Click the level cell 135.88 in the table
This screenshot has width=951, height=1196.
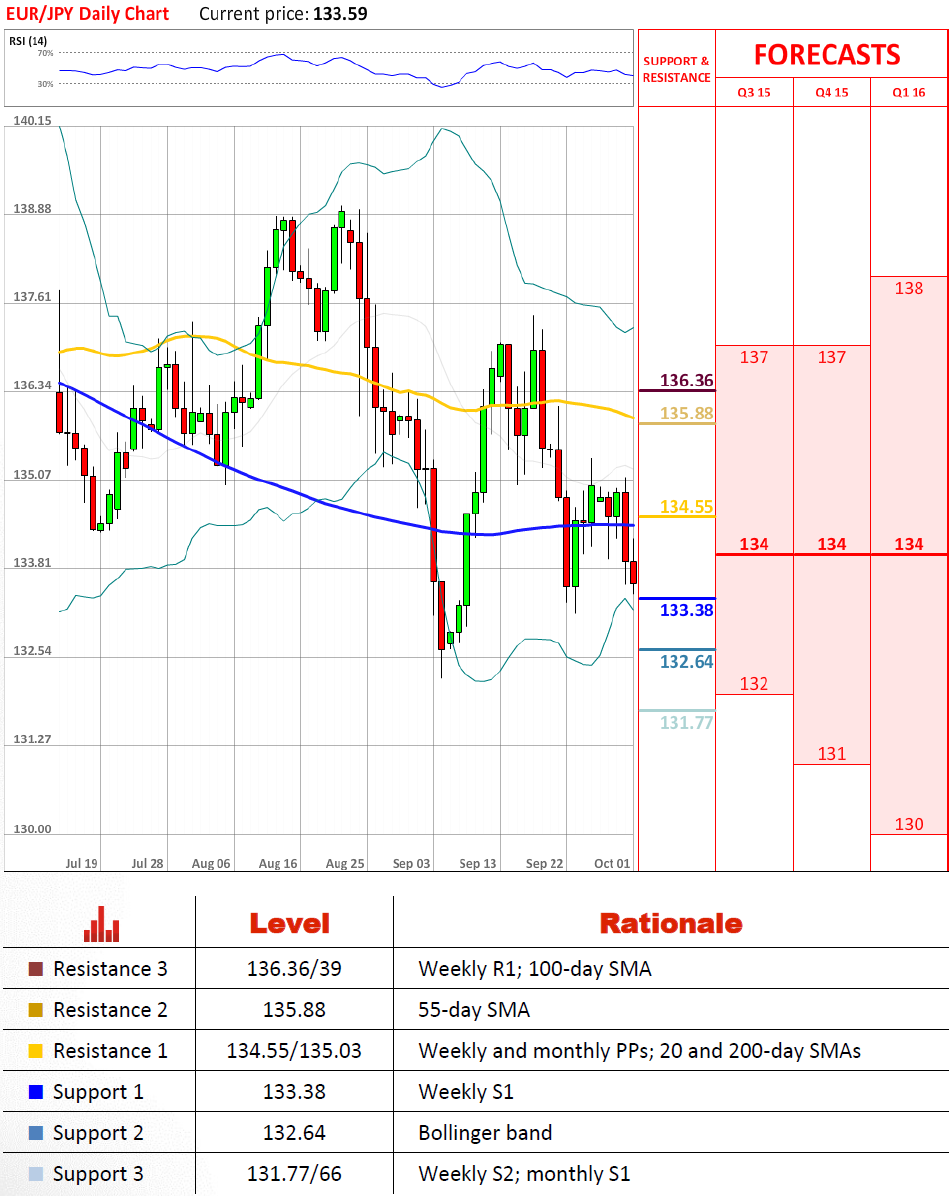(294, 1010)
